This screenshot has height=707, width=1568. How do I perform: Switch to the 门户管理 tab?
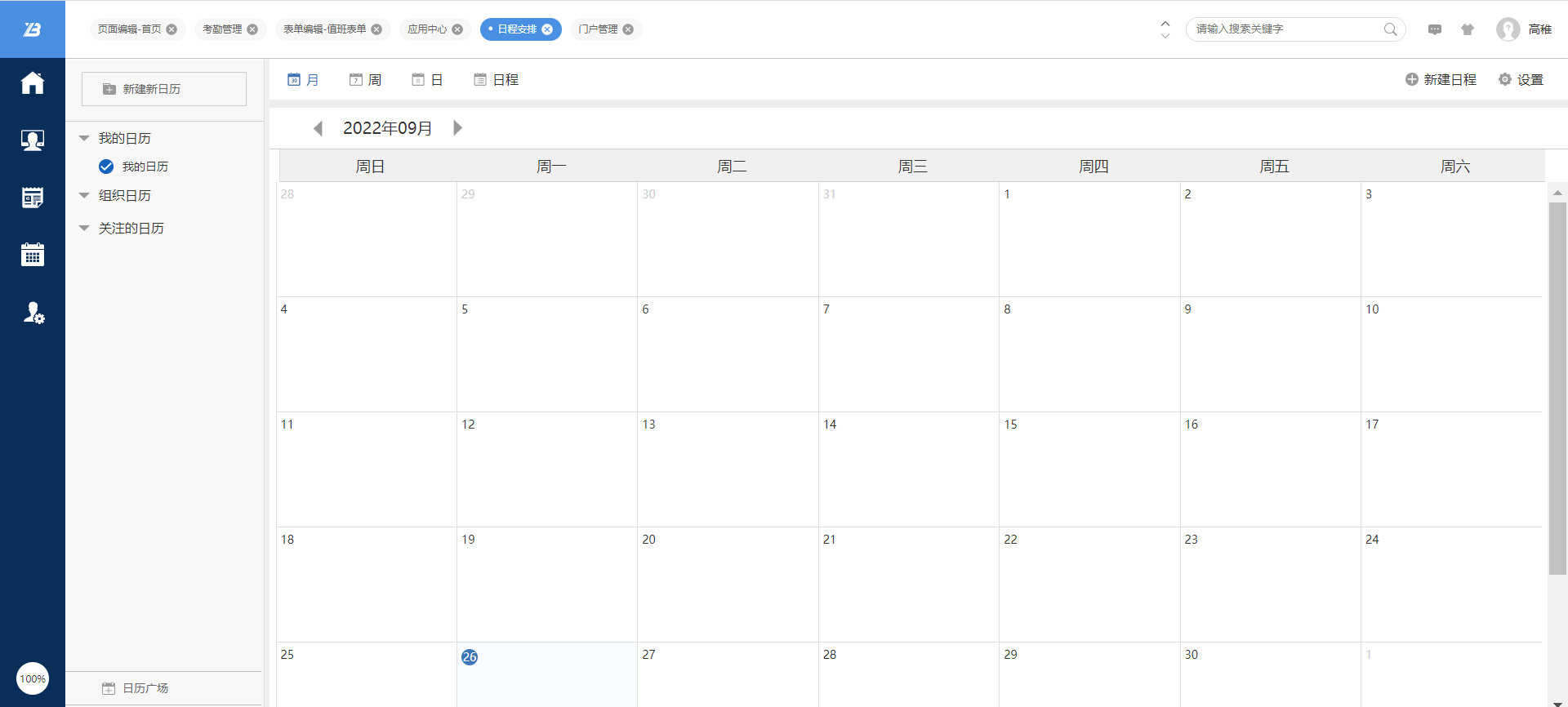598,29
